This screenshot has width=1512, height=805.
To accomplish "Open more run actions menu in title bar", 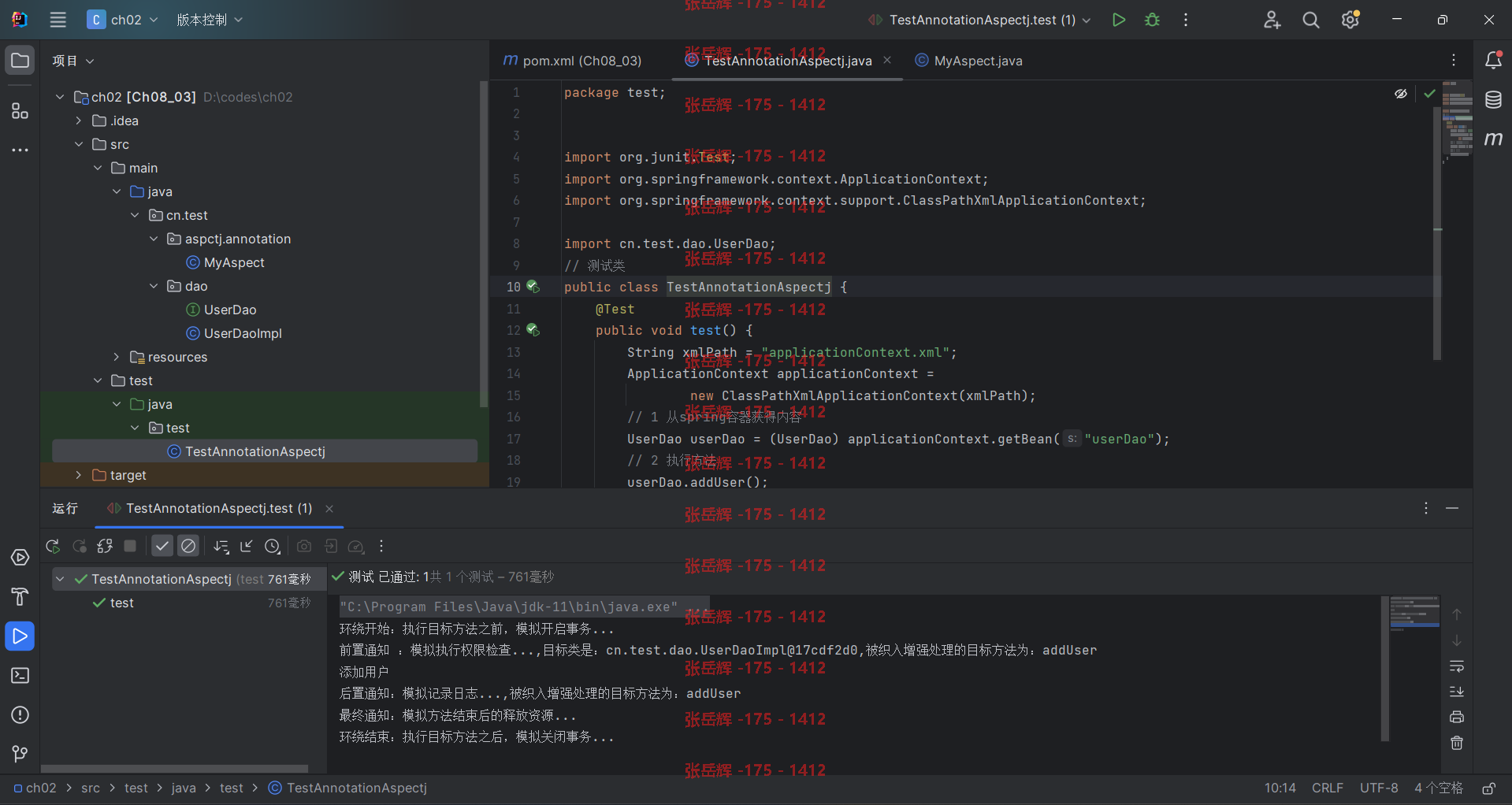I will click(x=1186, y=20).
